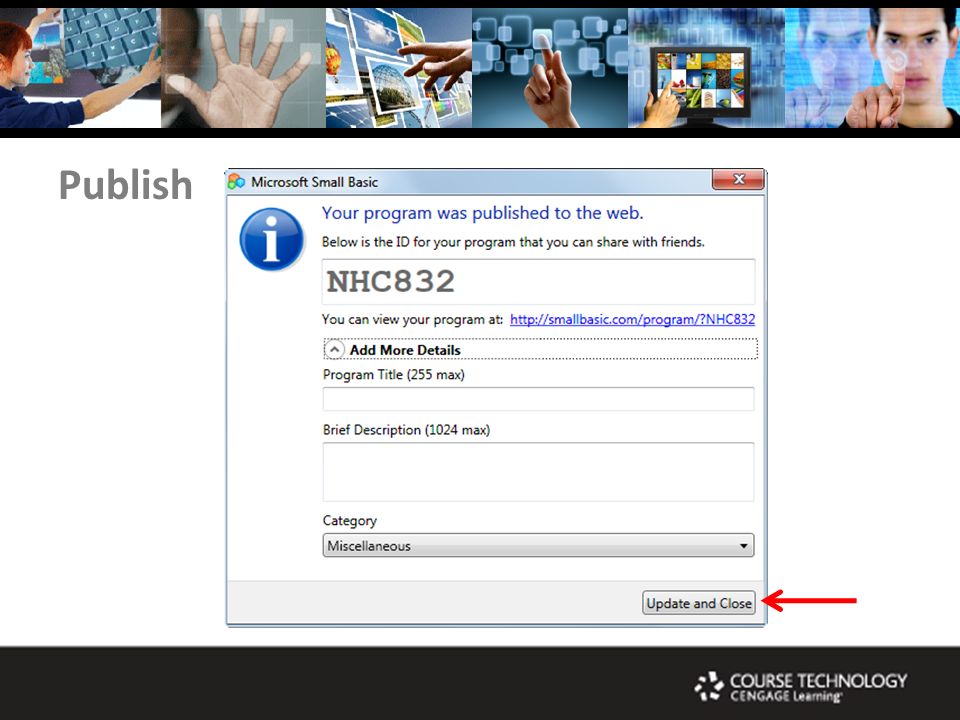This screenshot has height=720, width=960.
Task: Collapse the Add More Details section
Action: point(334,350)
